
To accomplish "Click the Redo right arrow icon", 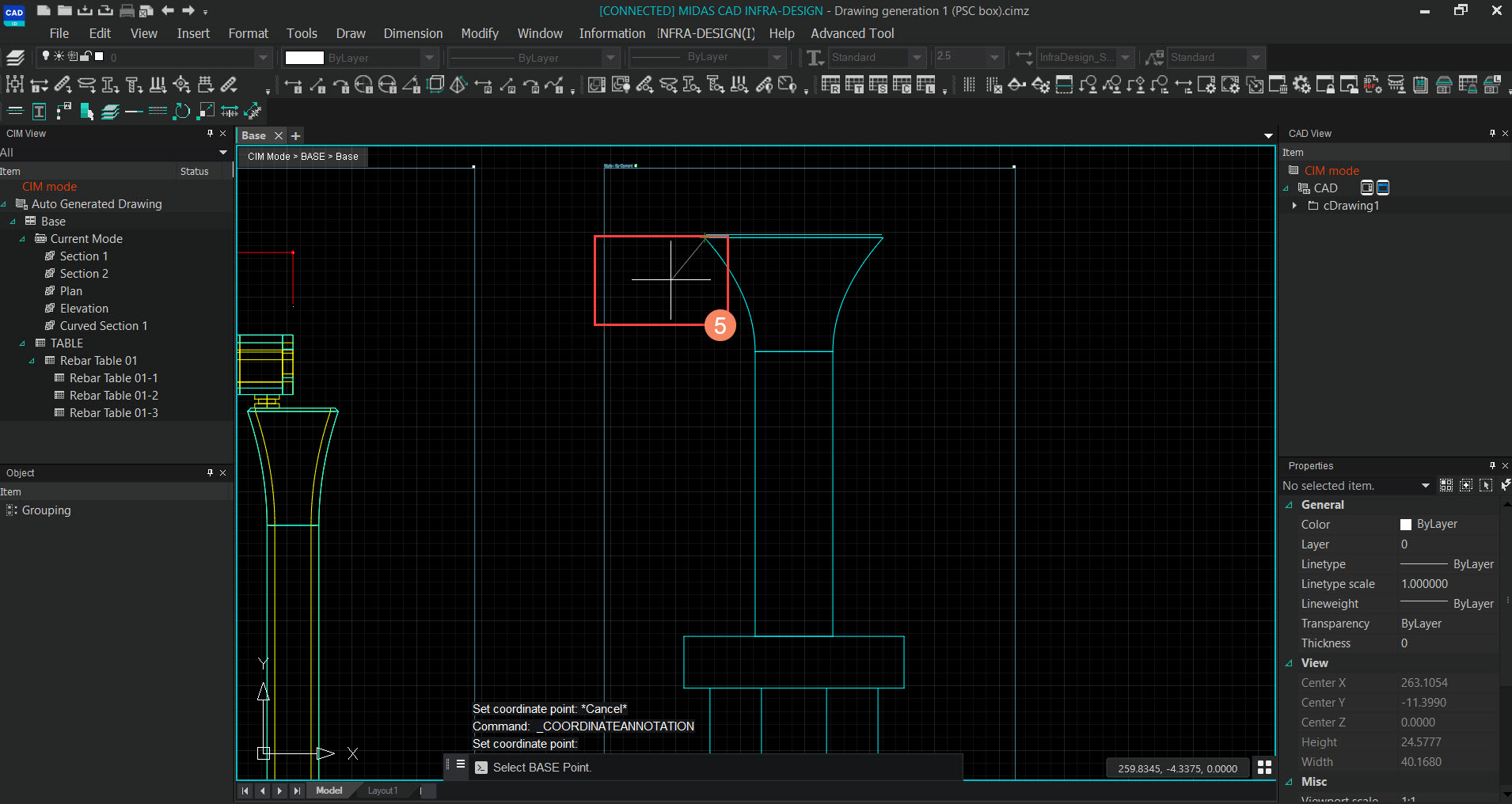I will 188,10.
